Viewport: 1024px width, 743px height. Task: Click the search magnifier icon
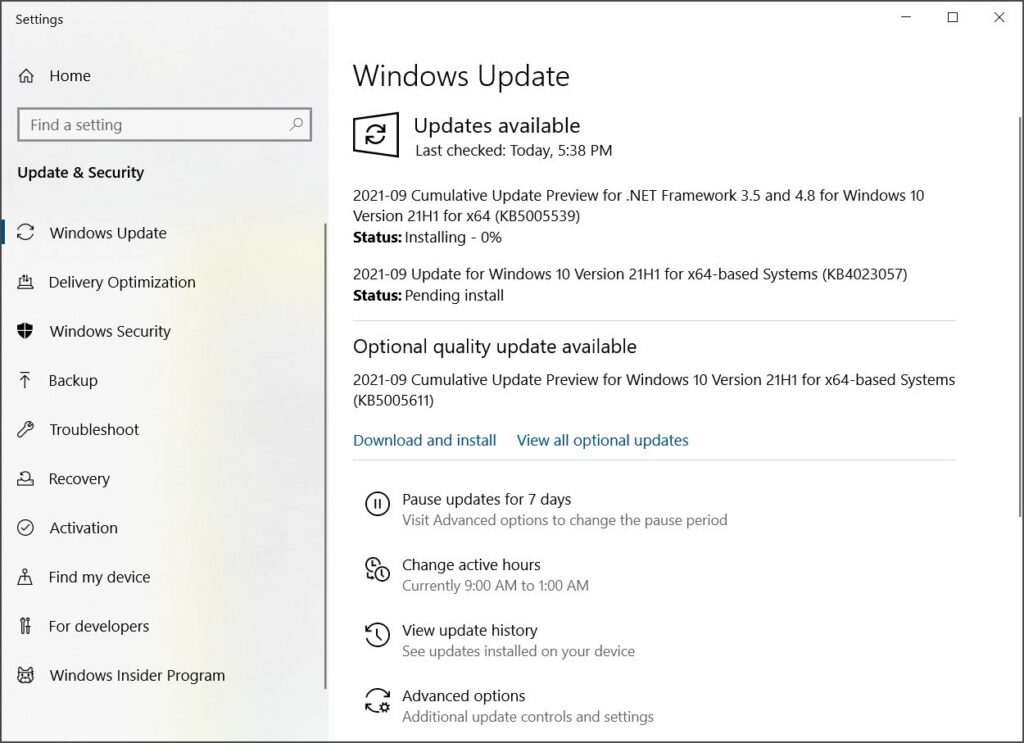pos(296,124)
